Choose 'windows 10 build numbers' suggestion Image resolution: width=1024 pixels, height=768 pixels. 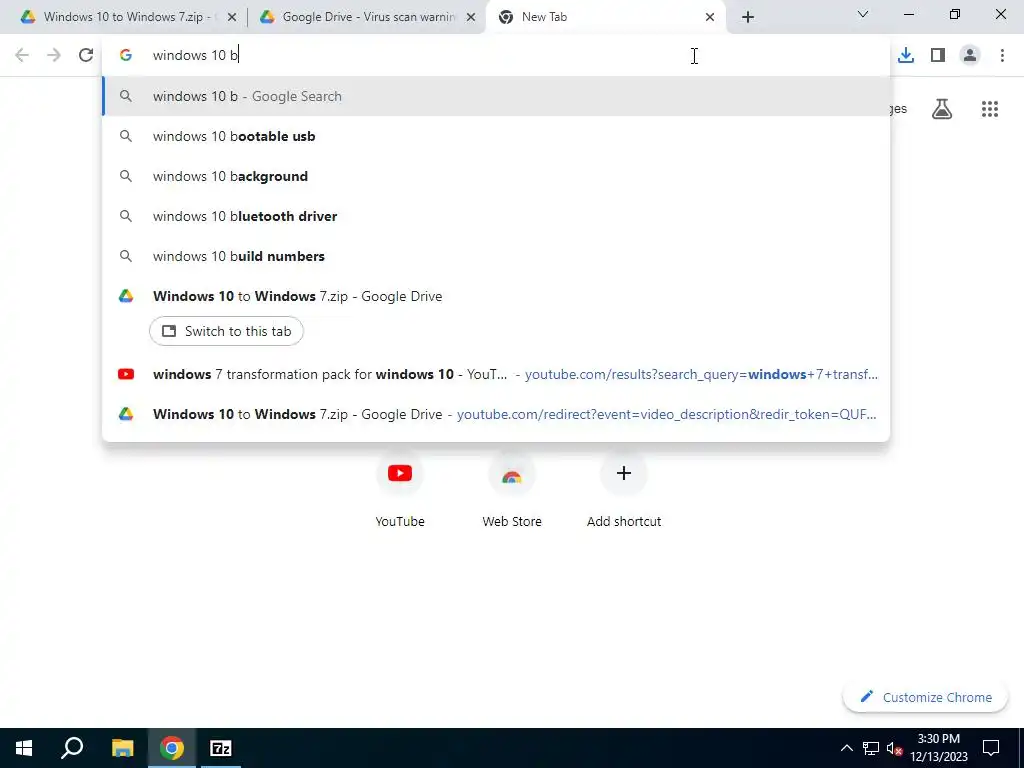(x=496, y=256)
